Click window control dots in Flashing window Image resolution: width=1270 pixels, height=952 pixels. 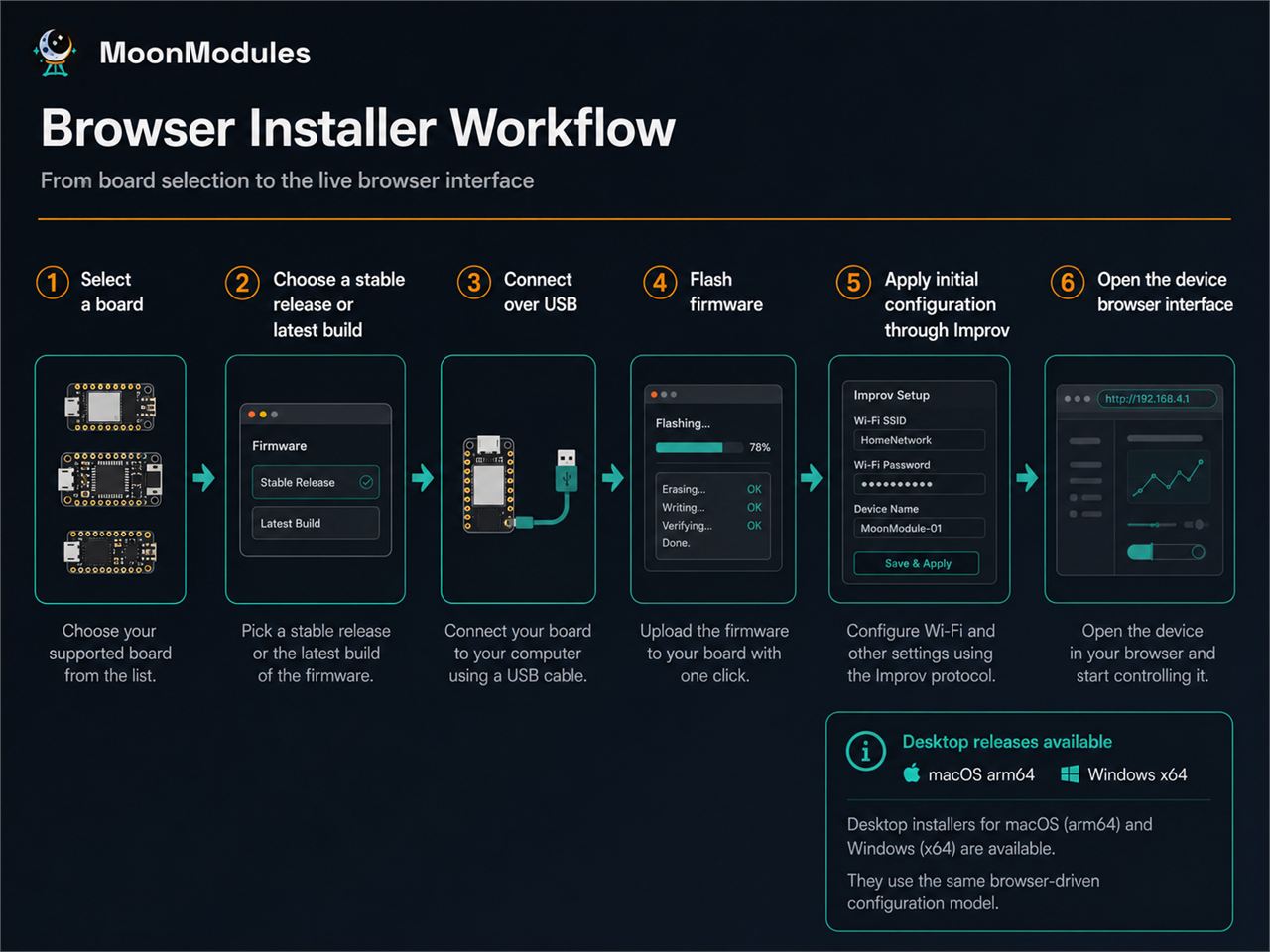pos(664,395)
